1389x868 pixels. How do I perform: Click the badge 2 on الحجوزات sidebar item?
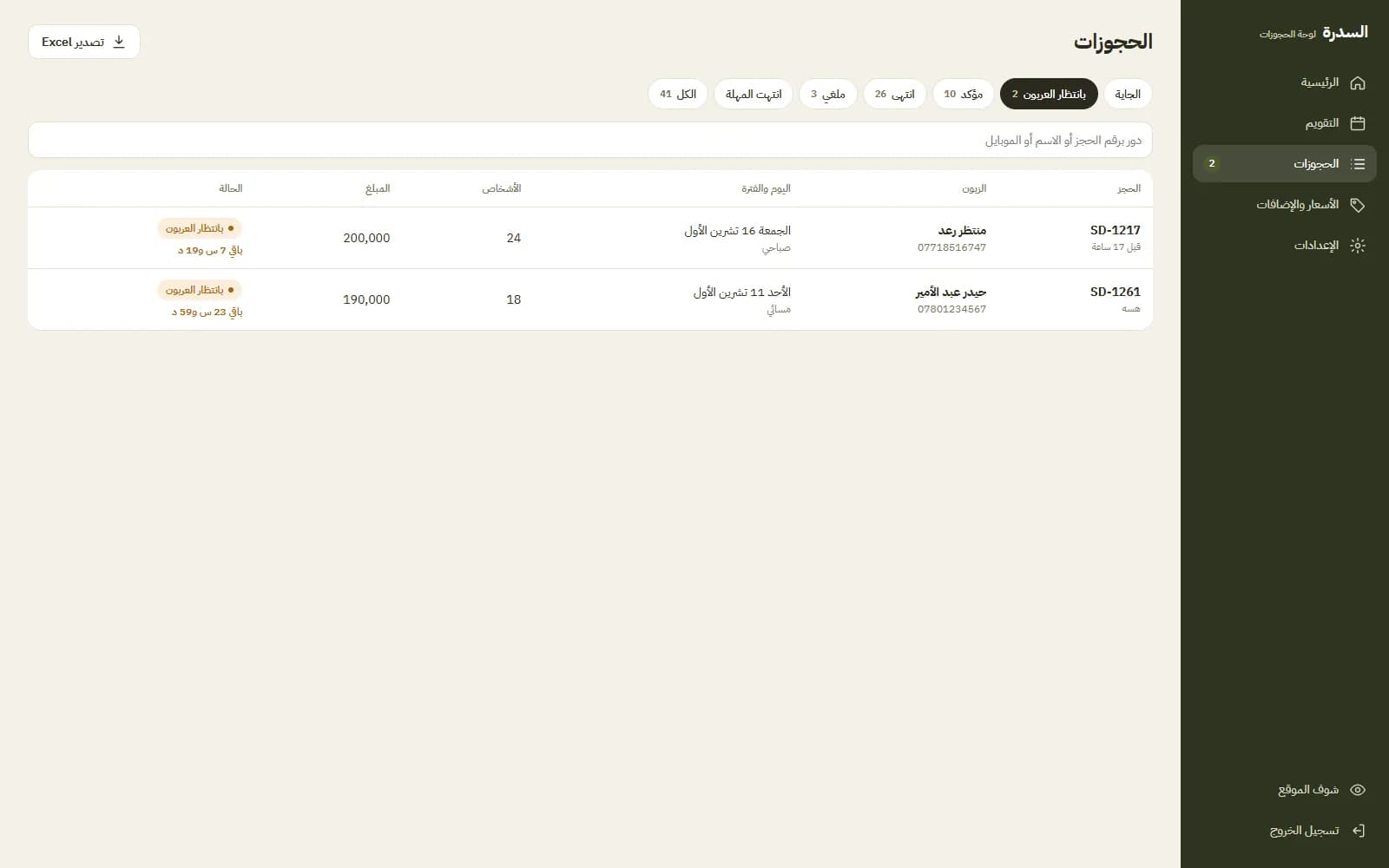[x=1212, y=164]
